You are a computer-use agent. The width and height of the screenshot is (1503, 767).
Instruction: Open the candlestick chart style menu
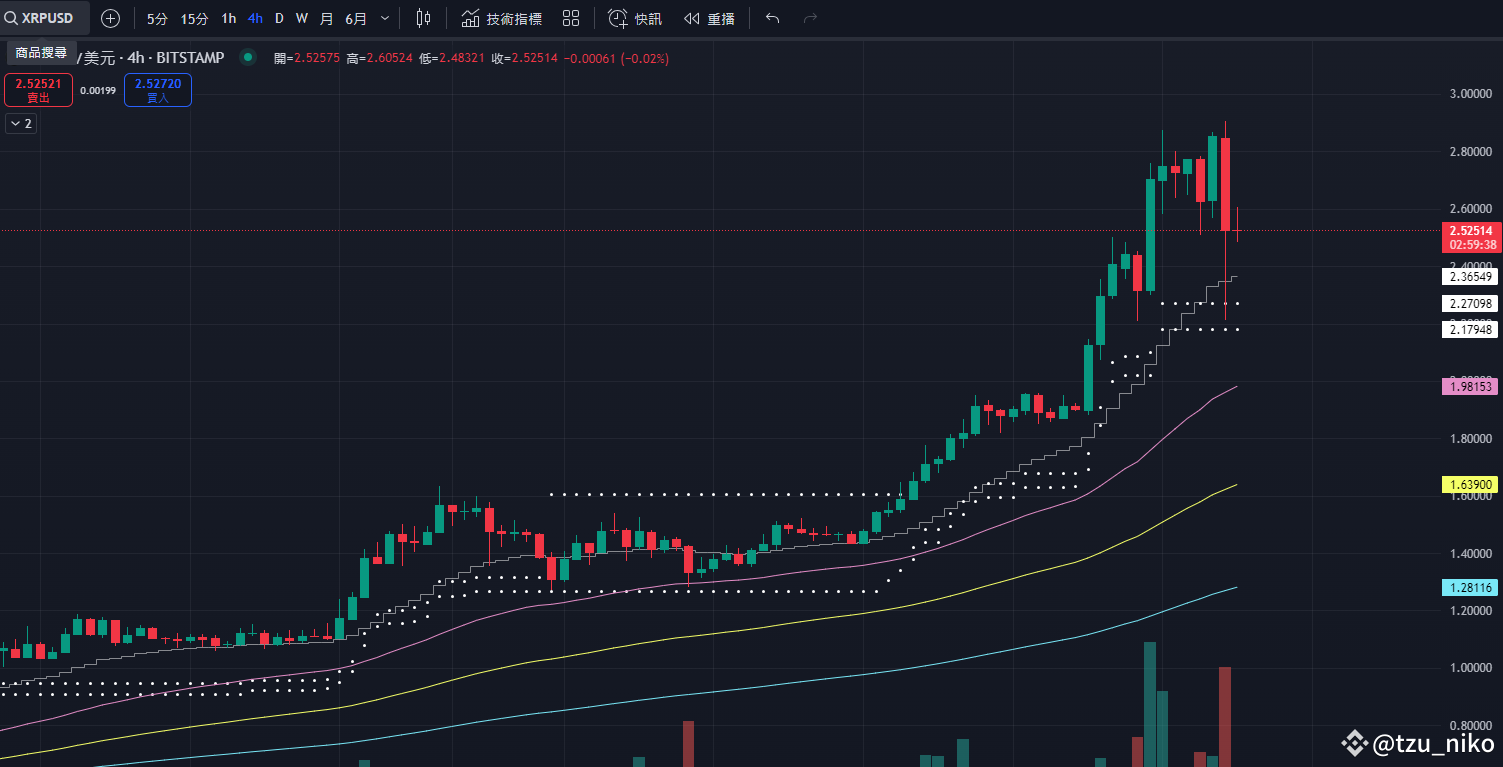424,18
